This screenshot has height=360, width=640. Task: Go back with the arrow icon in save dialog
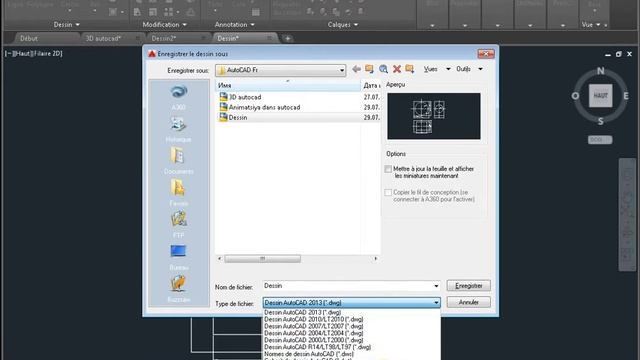tap(356, 69)
